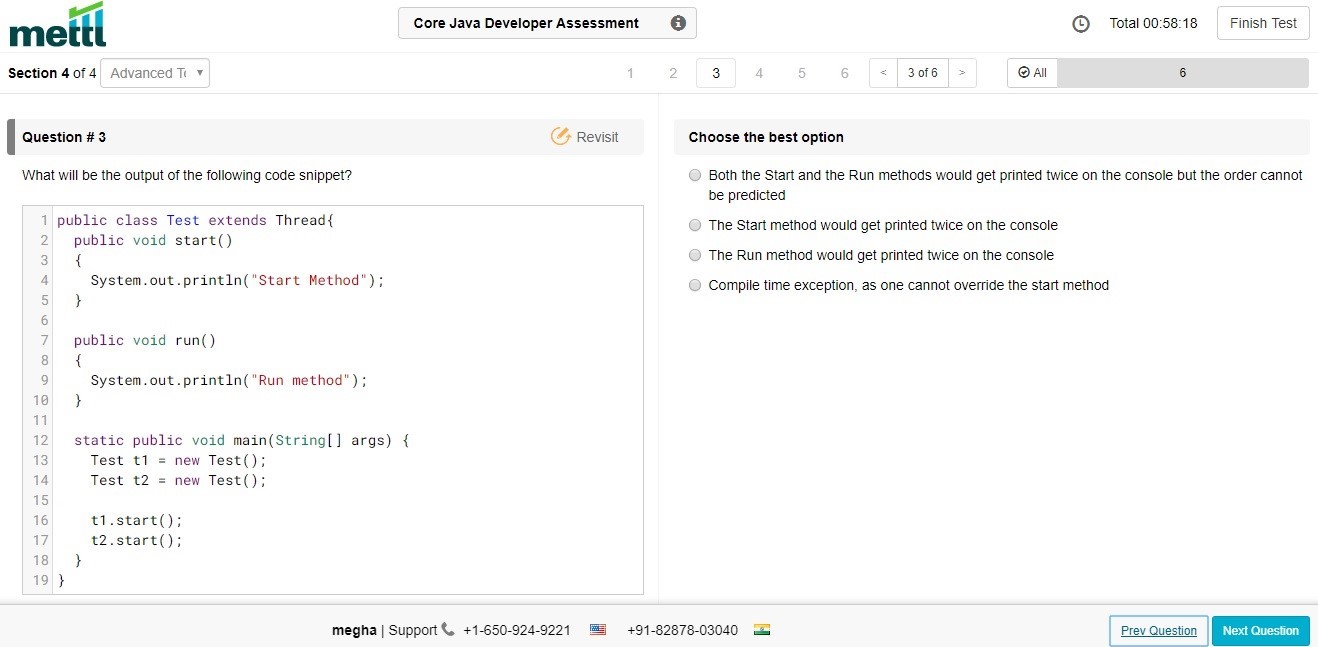Click the US flag icon in the footer
Image resolution: width=1318 pixels, height=647 pixels.
point(597,630)
